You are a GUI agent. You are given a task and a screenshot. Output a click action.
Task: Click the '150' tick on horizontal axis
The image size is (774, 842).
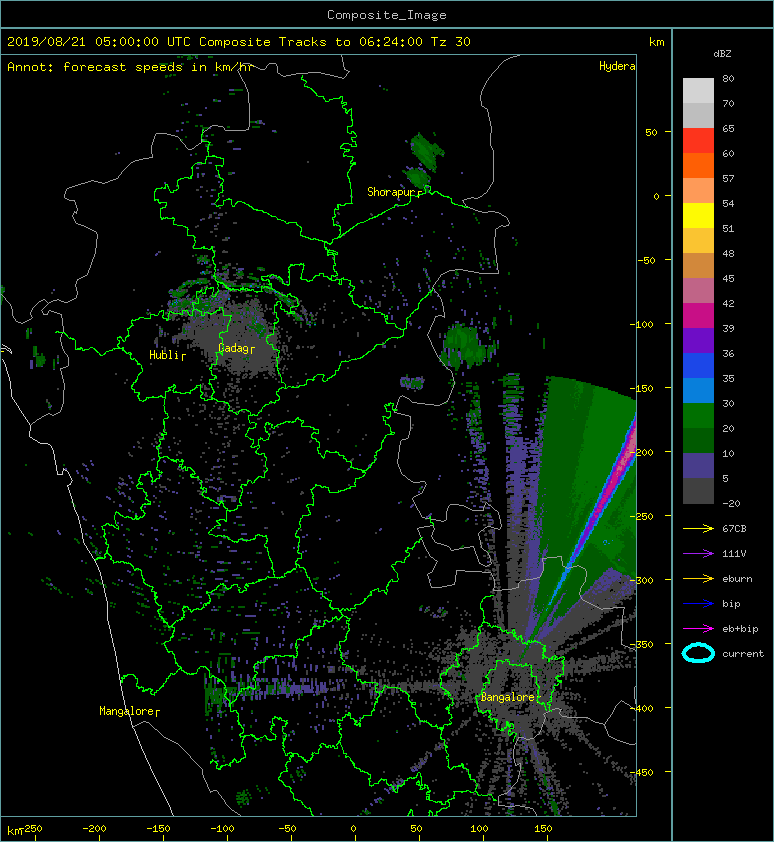(x=543, y=829)
